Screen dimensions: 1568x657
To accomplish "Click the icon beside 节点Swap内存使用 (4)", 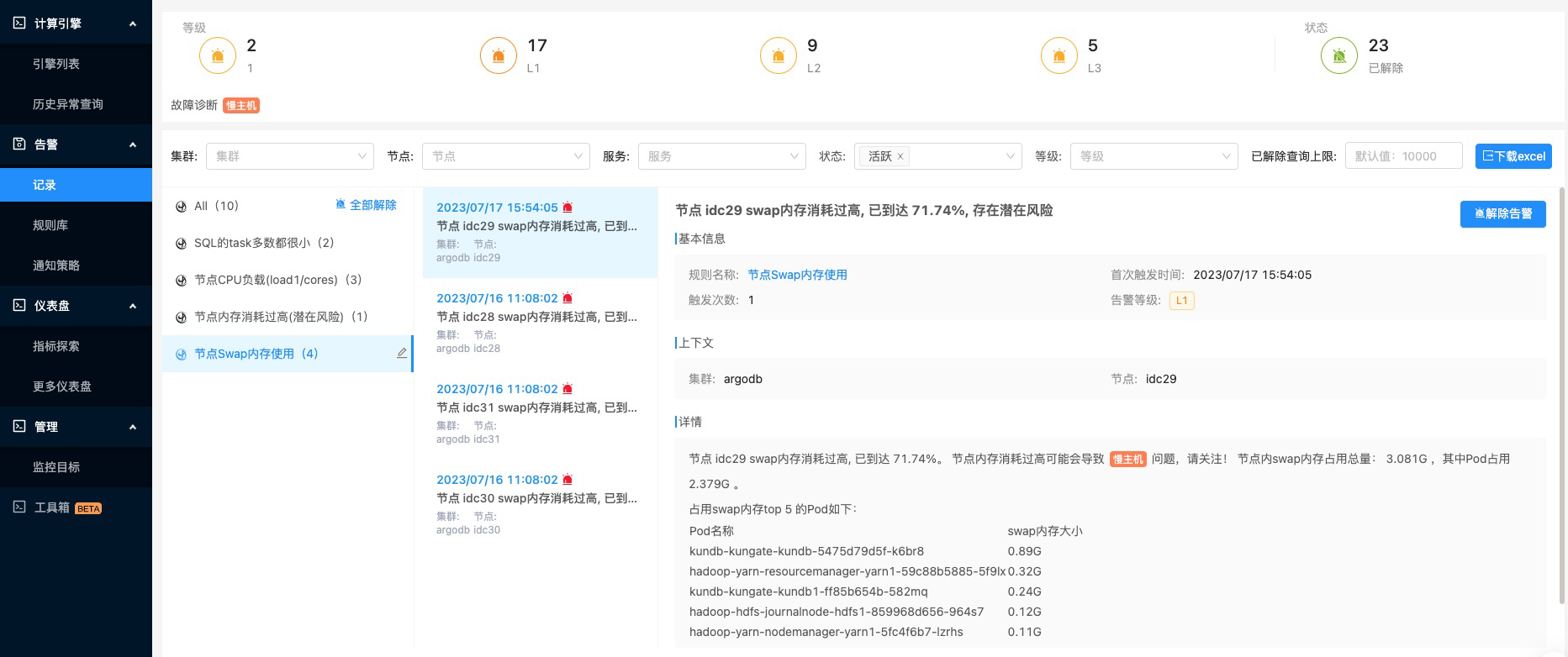I will [x=181, y=355].
